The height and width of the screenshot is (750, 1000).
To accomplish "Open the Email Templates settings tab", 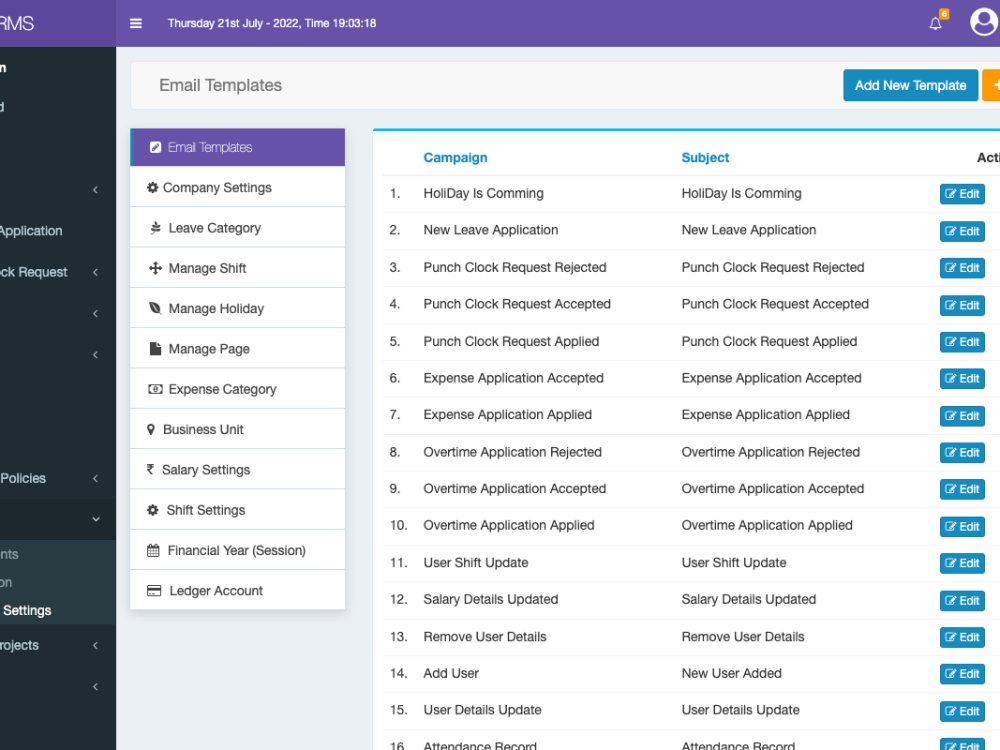I will 237,147.
